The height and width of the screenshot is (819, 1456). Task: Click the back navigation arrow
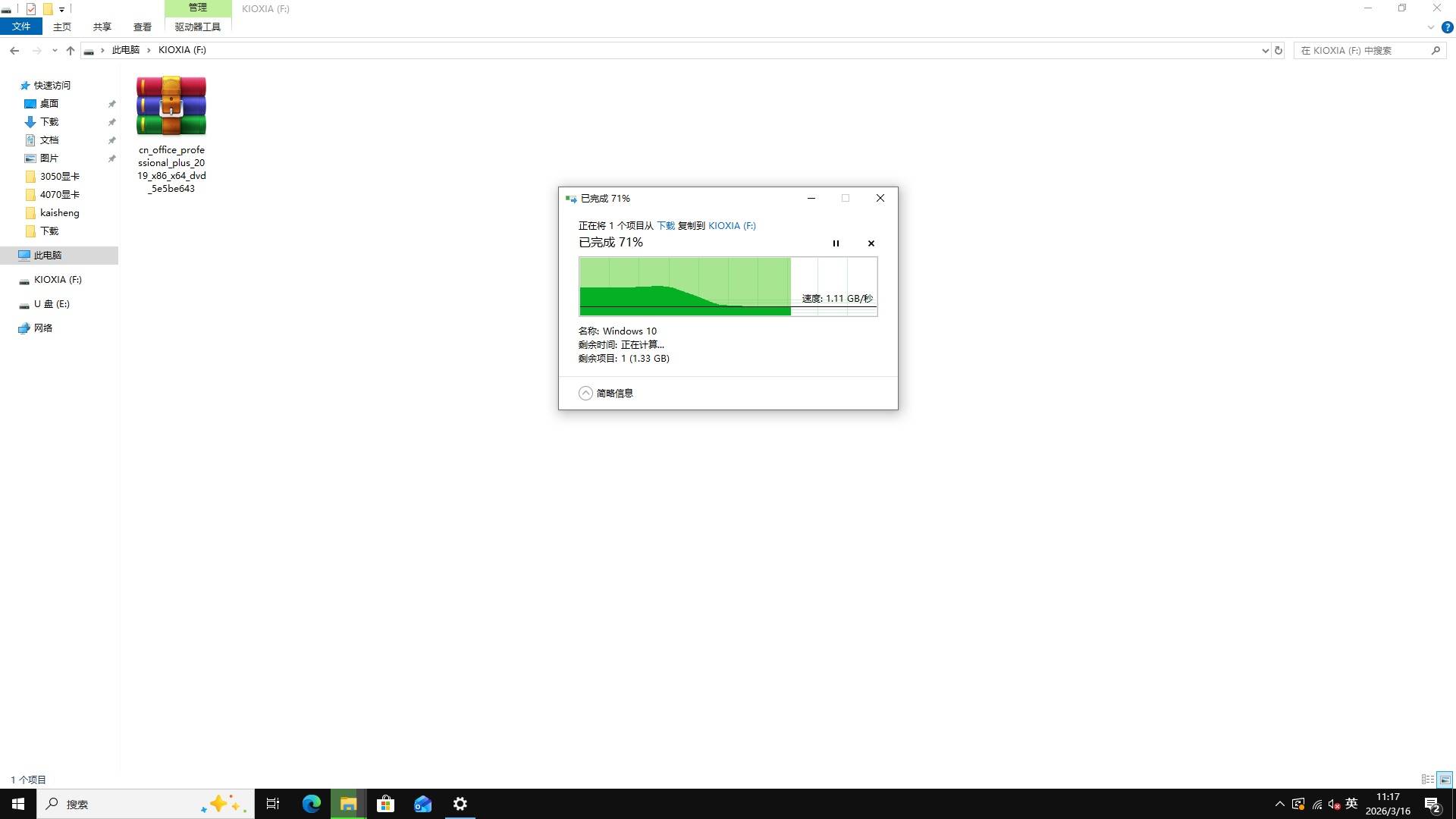click(x=14, y=50)
